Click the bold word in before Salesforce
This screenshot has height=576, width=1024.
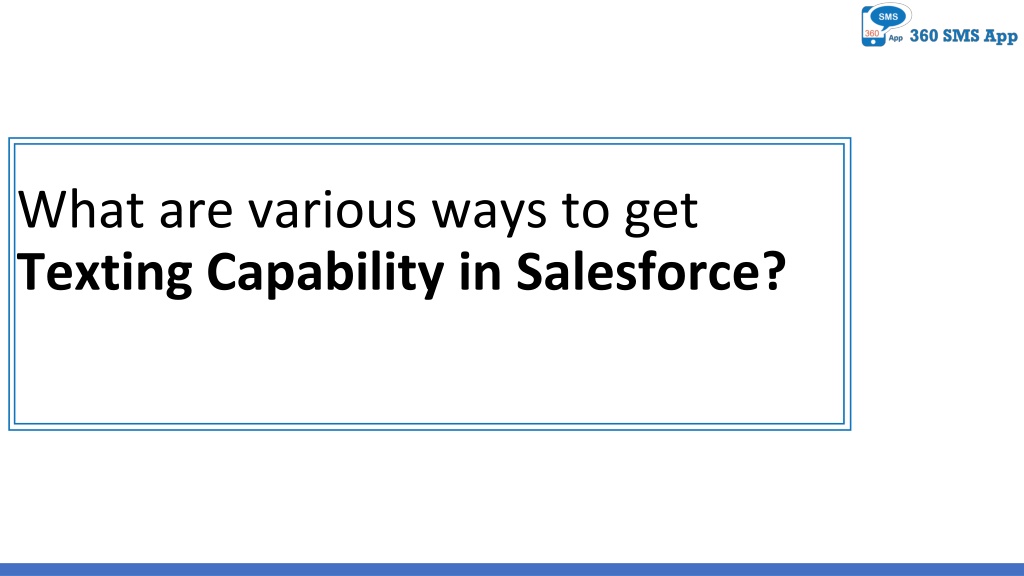480,272
